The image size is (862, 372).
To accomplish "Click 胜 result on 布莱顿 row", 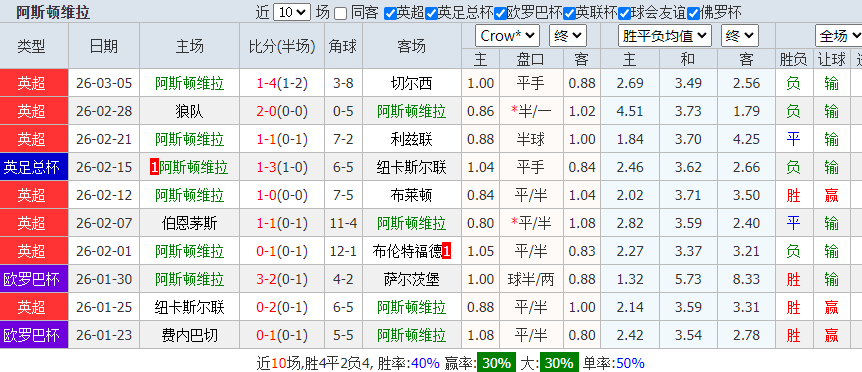I will click(793, 195).
